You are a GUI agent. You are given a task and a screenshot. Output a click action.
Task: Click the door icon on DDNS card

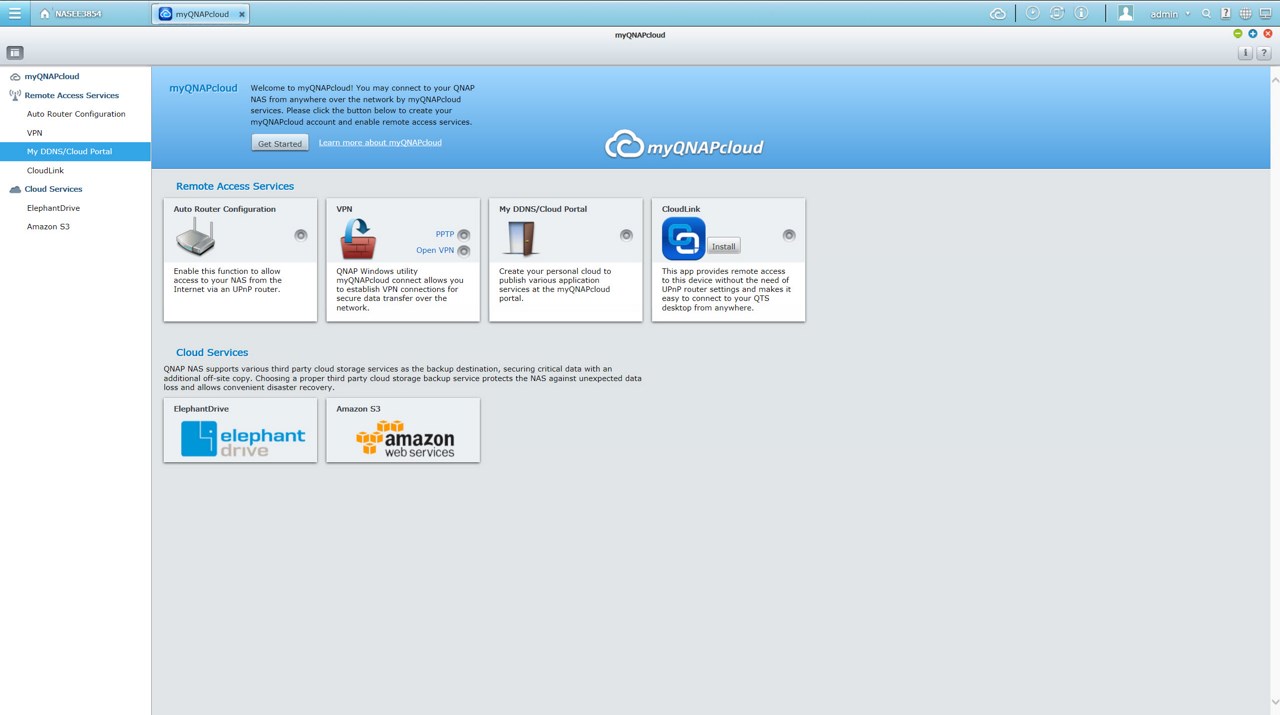(521, 239)
